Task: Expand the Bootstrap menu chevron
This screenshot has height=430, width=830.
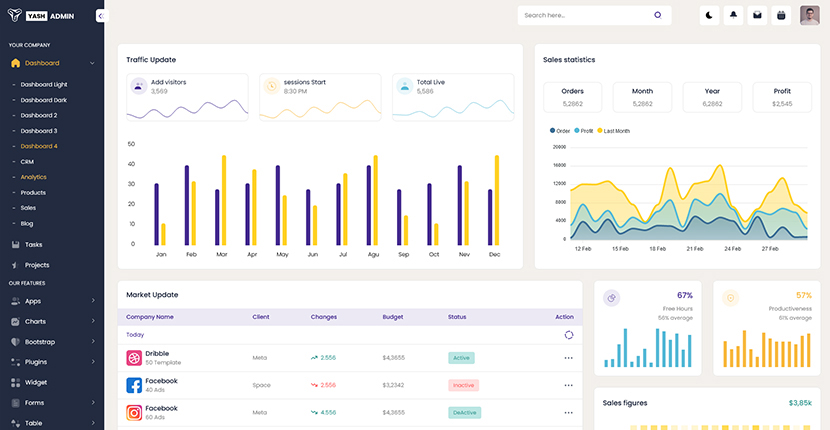Action: coord(93,342)
